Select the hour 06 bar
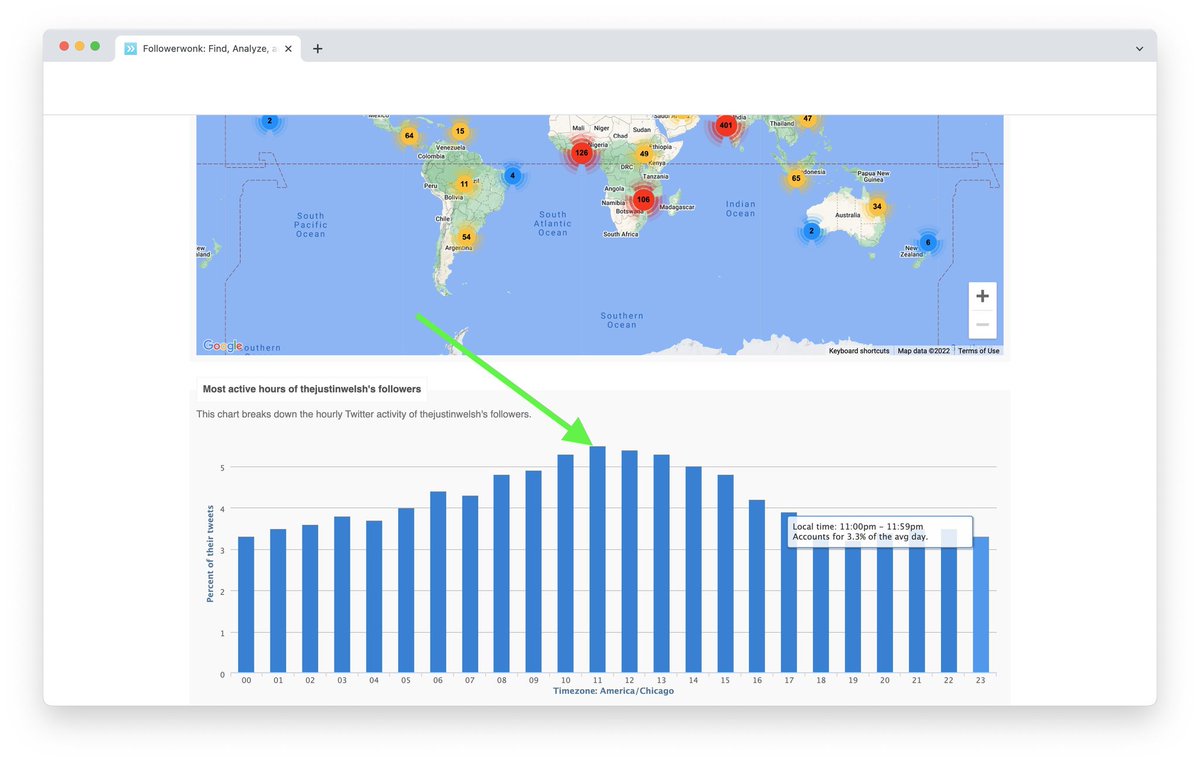Screen dimensions: 1200x763 click(438, 582)
